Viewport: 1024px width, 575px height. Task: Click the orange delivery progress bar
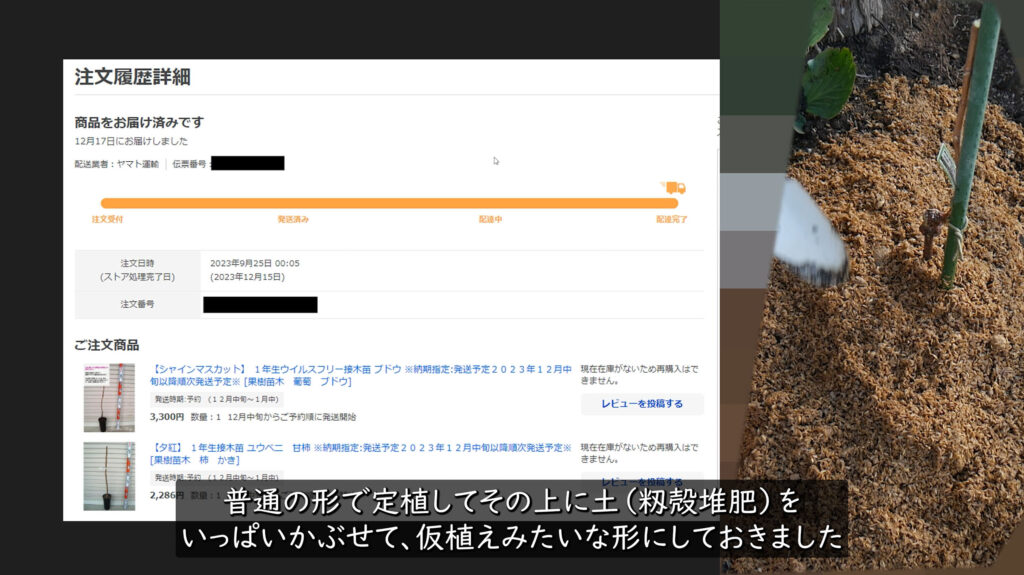(x=390, y=203)
